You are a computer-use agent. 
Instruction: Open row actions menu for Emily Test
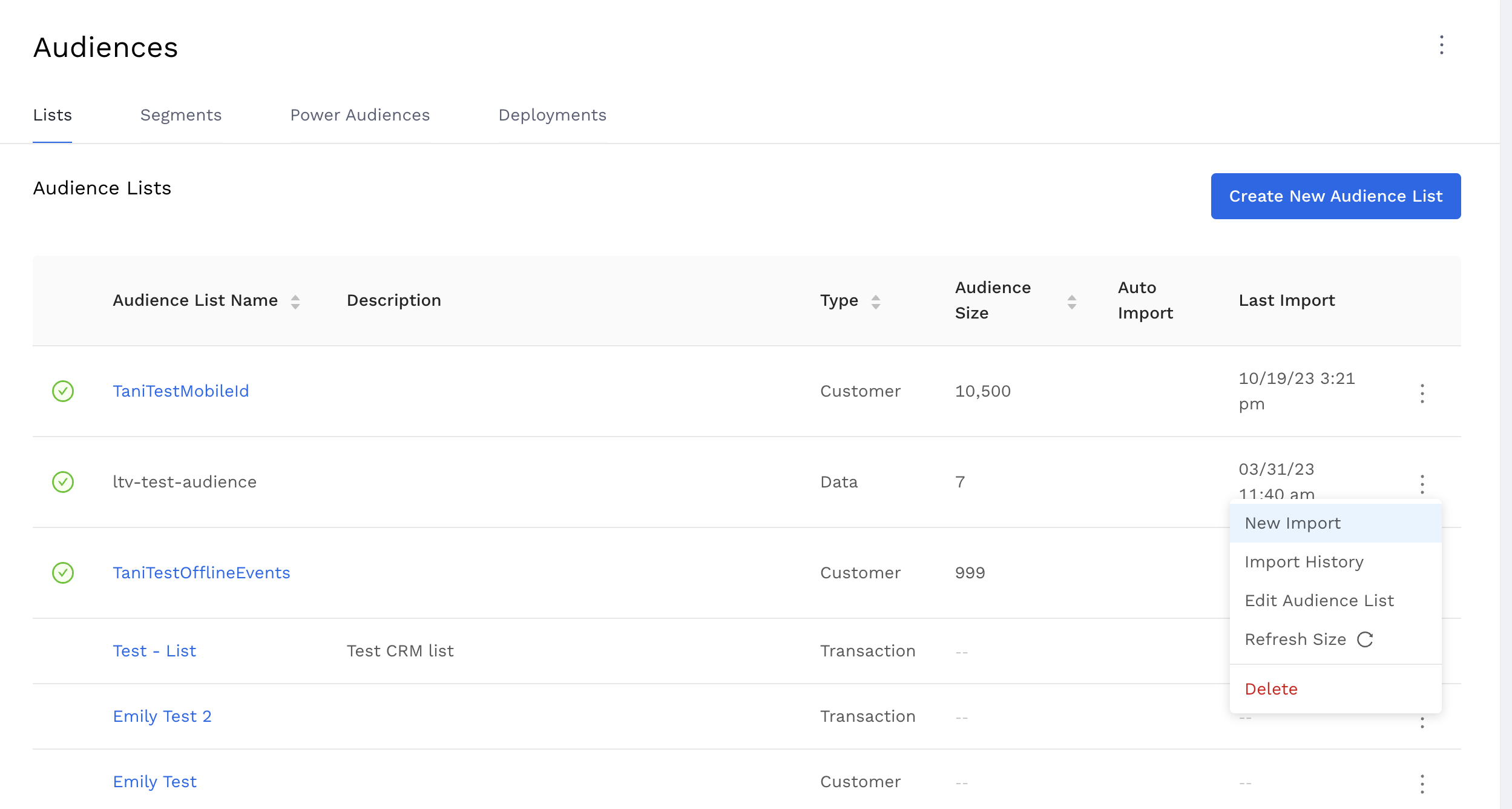point(1422,784)
